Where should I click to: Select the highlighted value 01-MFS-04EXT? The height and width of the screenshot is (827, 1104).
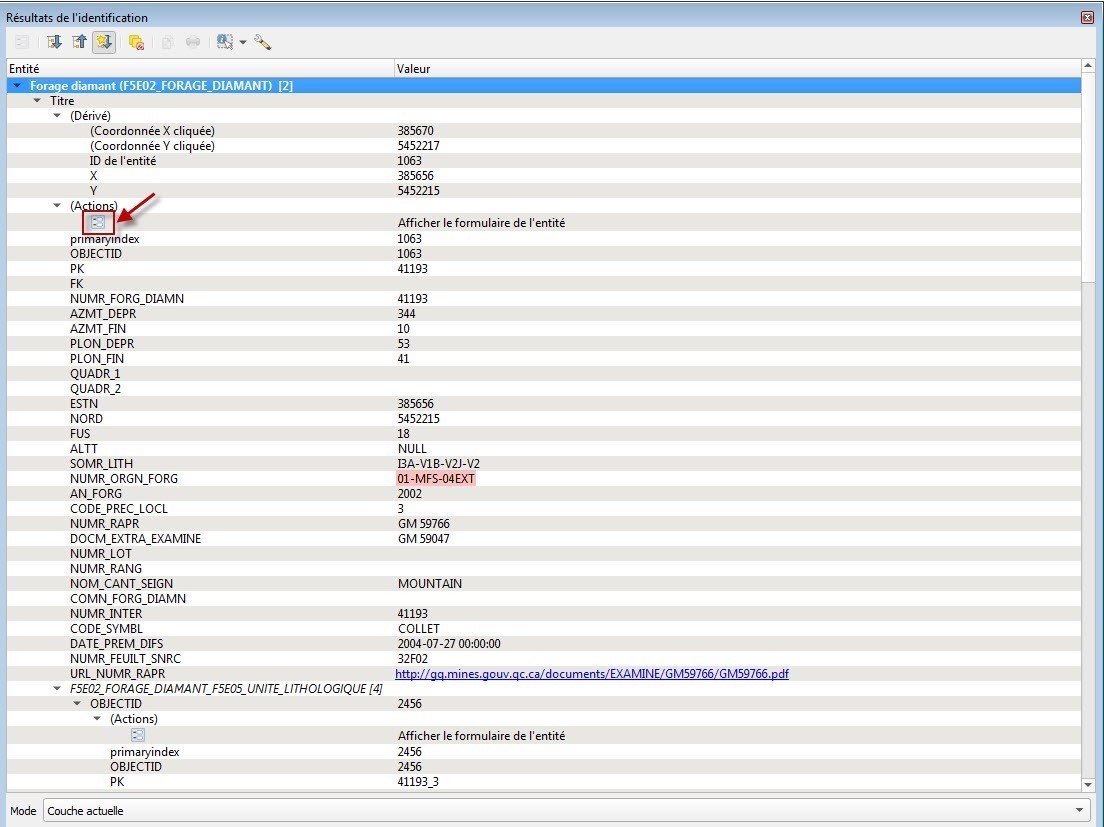point(436,479)
